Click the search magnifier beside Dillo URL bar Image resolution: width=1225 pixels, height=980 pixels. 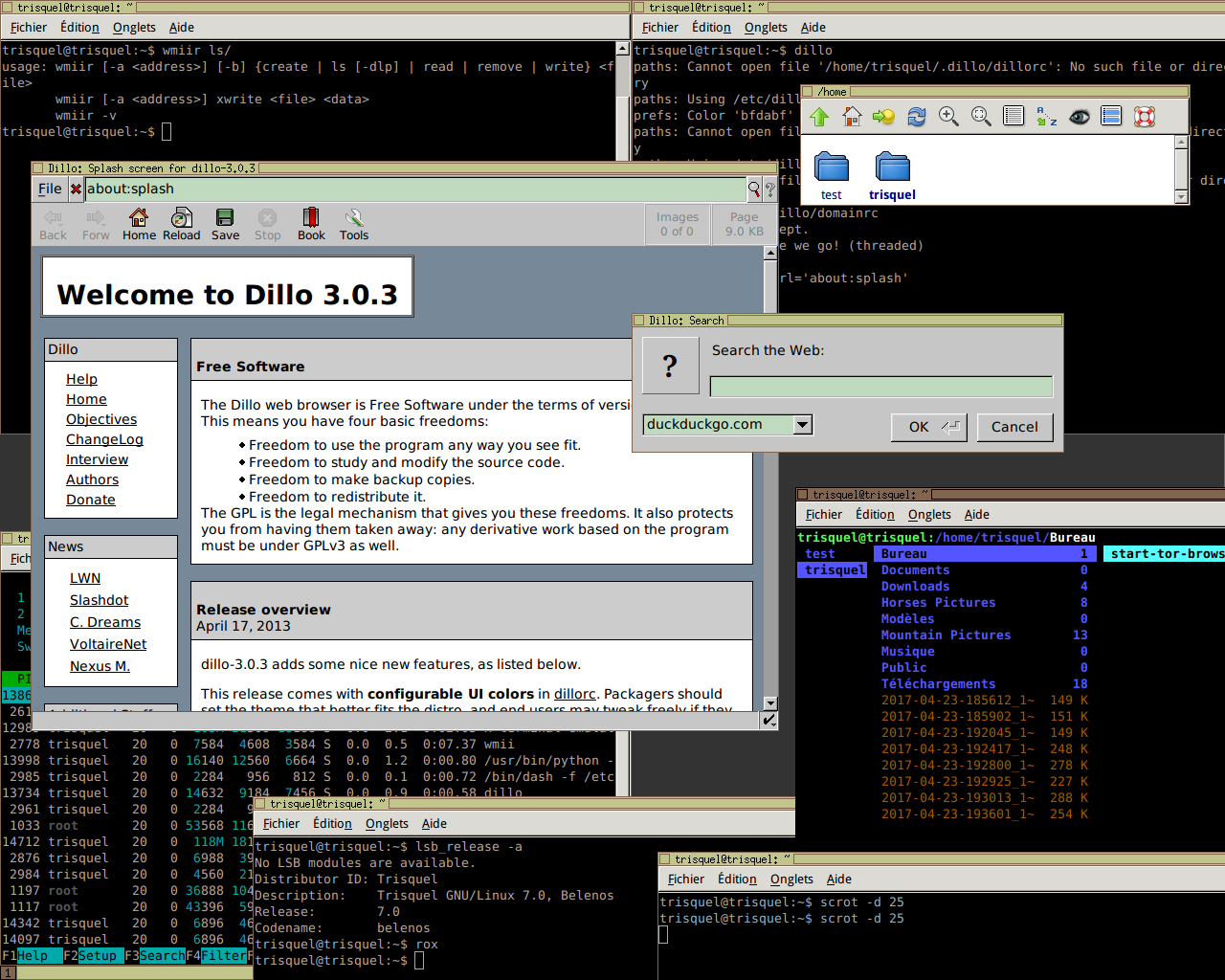(754, 189)
